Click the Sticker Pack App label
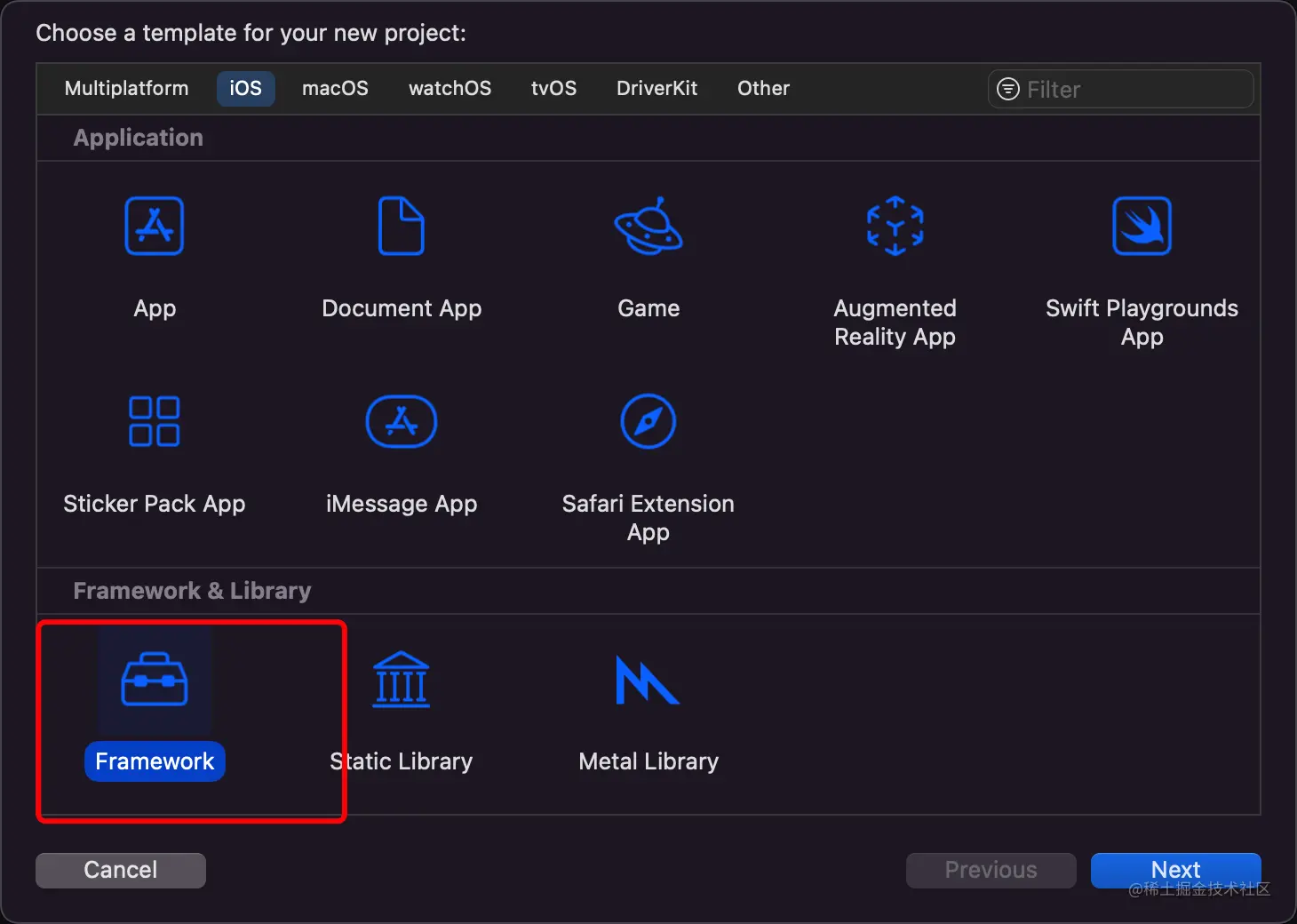 155,504
